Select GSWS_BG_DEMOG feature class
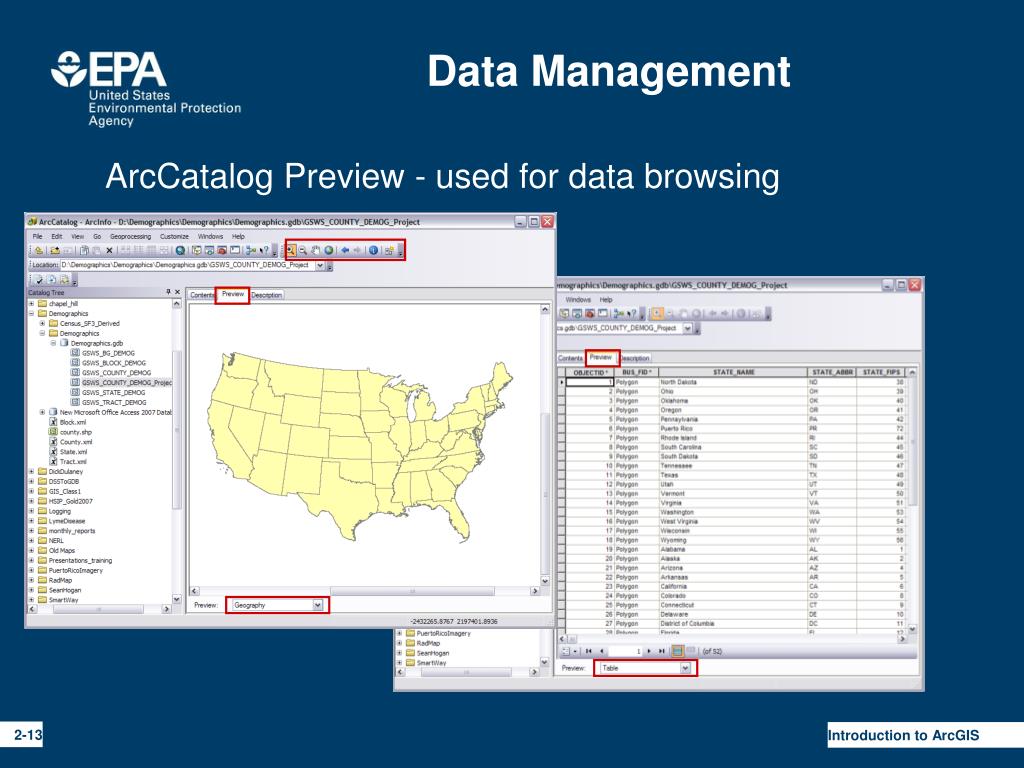 (108, 353)
